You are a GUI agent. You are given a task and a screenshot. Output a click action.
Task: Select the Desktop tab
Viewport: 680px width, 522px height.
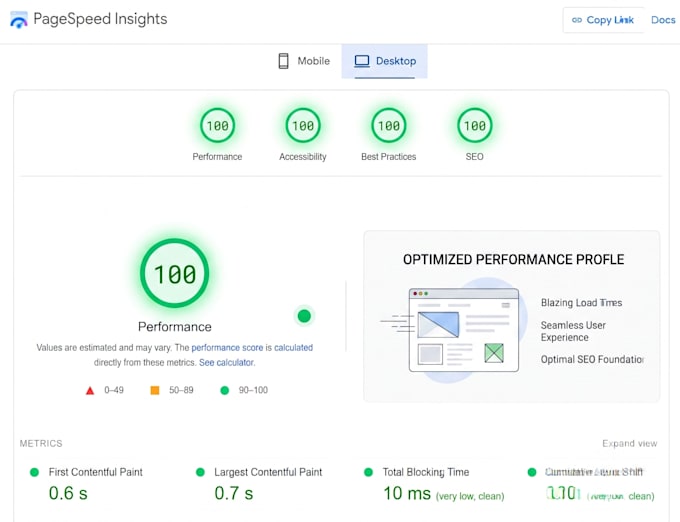click(x=385, y=61)
